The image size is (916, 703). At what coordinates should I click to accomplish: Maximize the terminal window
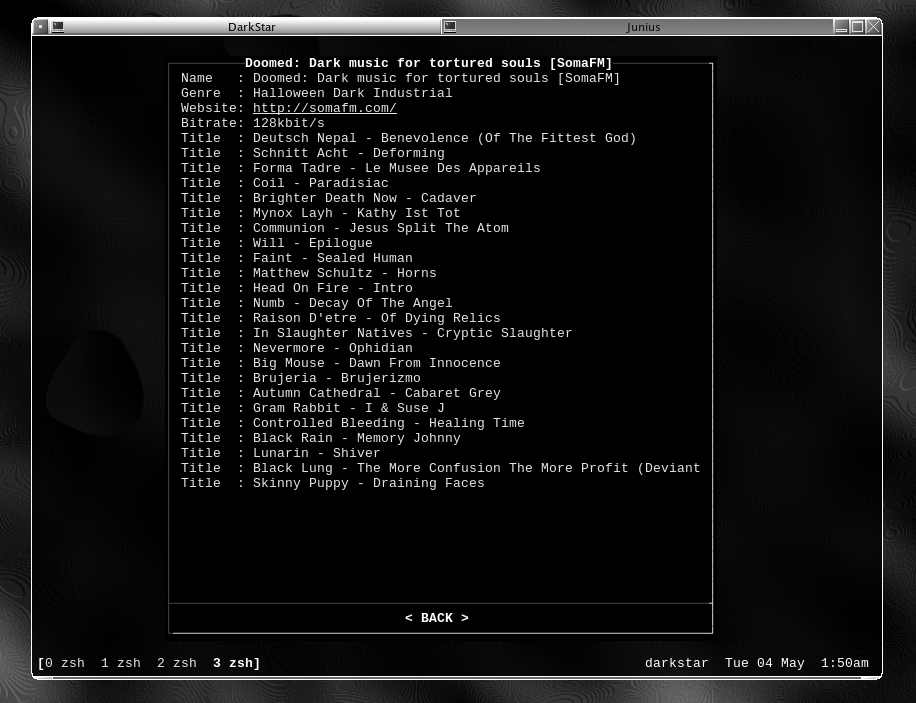pos(858,27)
